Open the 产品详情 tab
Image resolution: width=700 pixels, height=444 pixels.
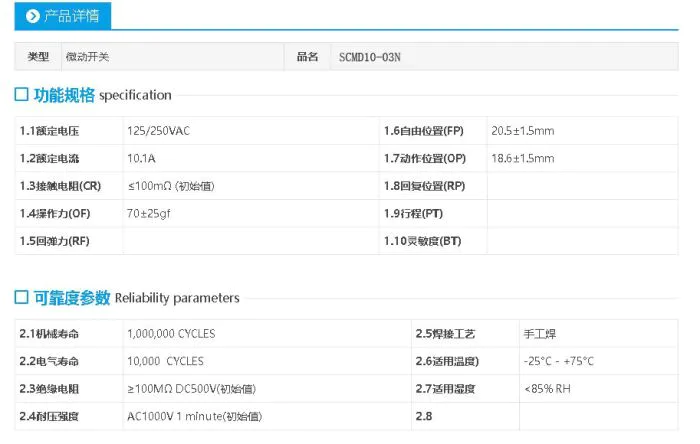coord(63,16)
